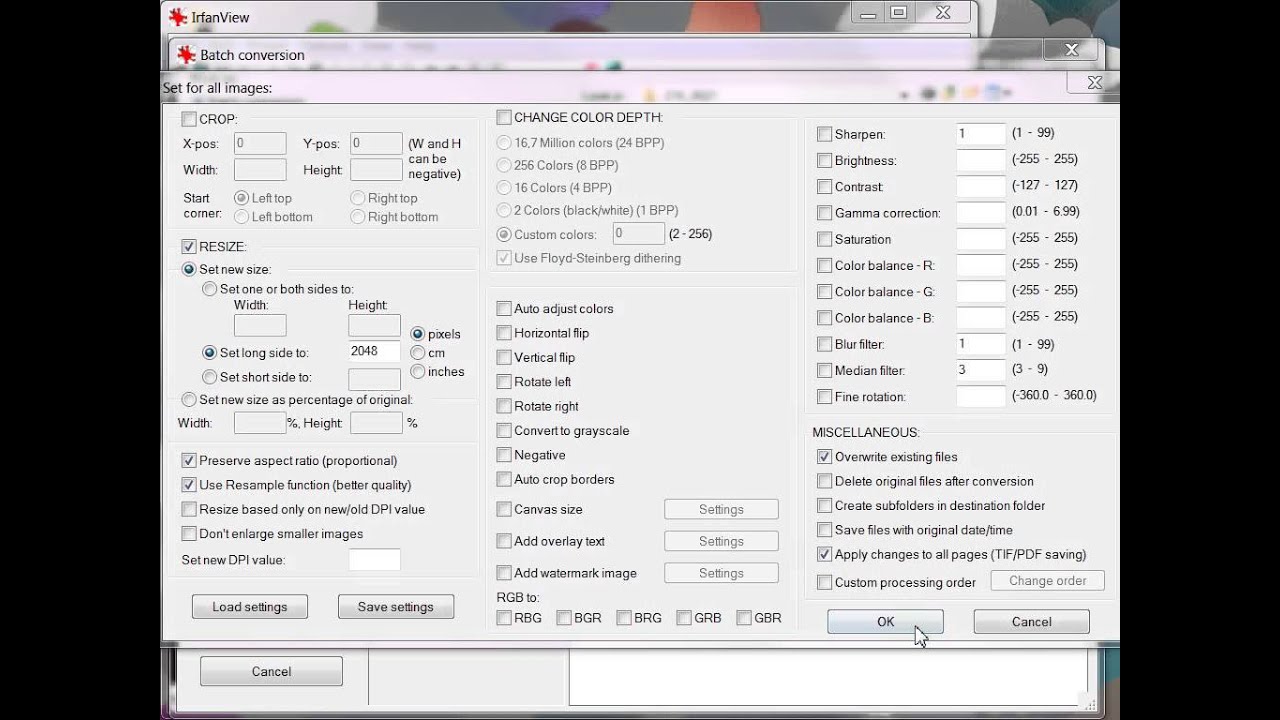Enable the Brightness checkbox
The image size is (1280, 720).
[824, 160]
